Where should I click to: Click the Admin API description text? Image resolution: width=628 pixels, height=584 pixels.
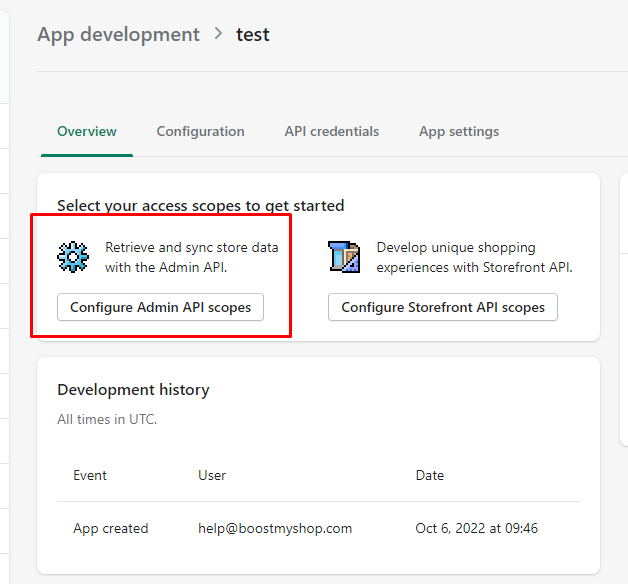[191, 257]
